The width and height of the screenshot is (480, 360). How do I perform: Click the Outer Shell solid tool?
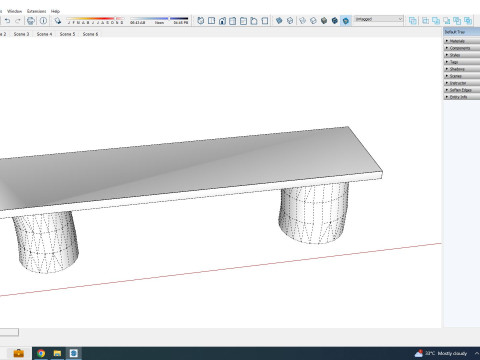tap(413, 21)
